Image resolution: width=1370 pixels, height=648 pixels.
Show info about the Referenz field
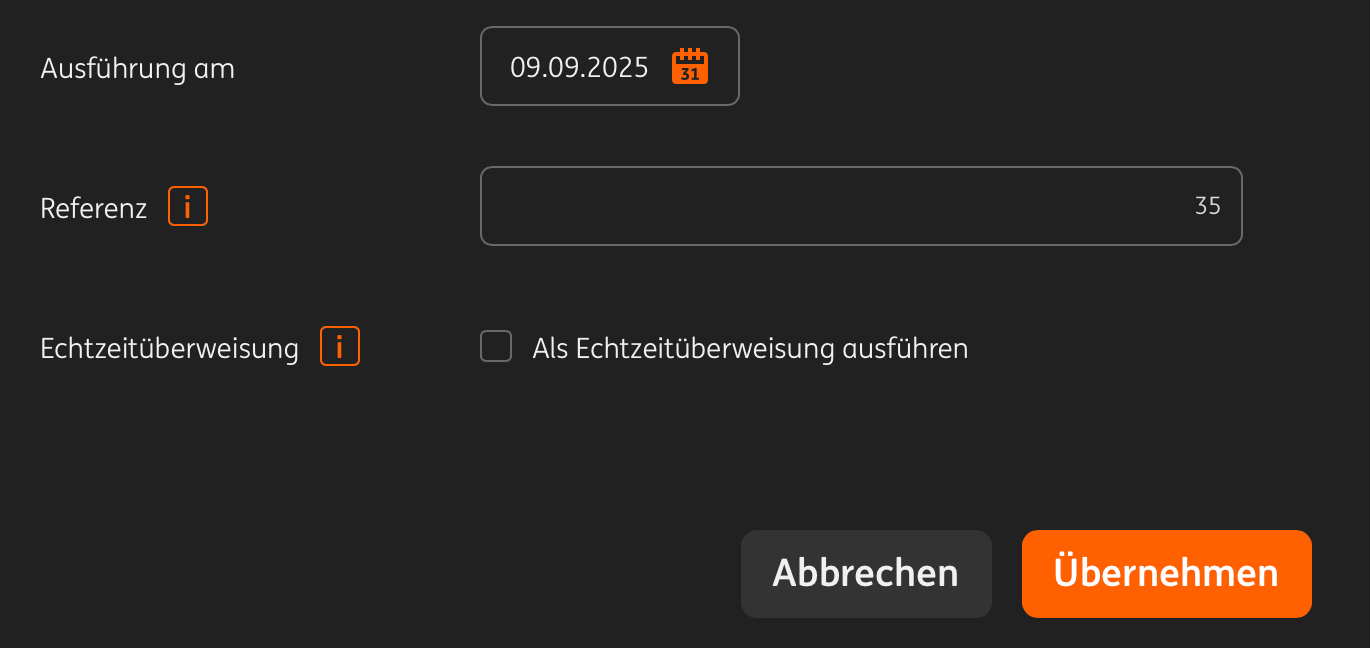point(188,207)
